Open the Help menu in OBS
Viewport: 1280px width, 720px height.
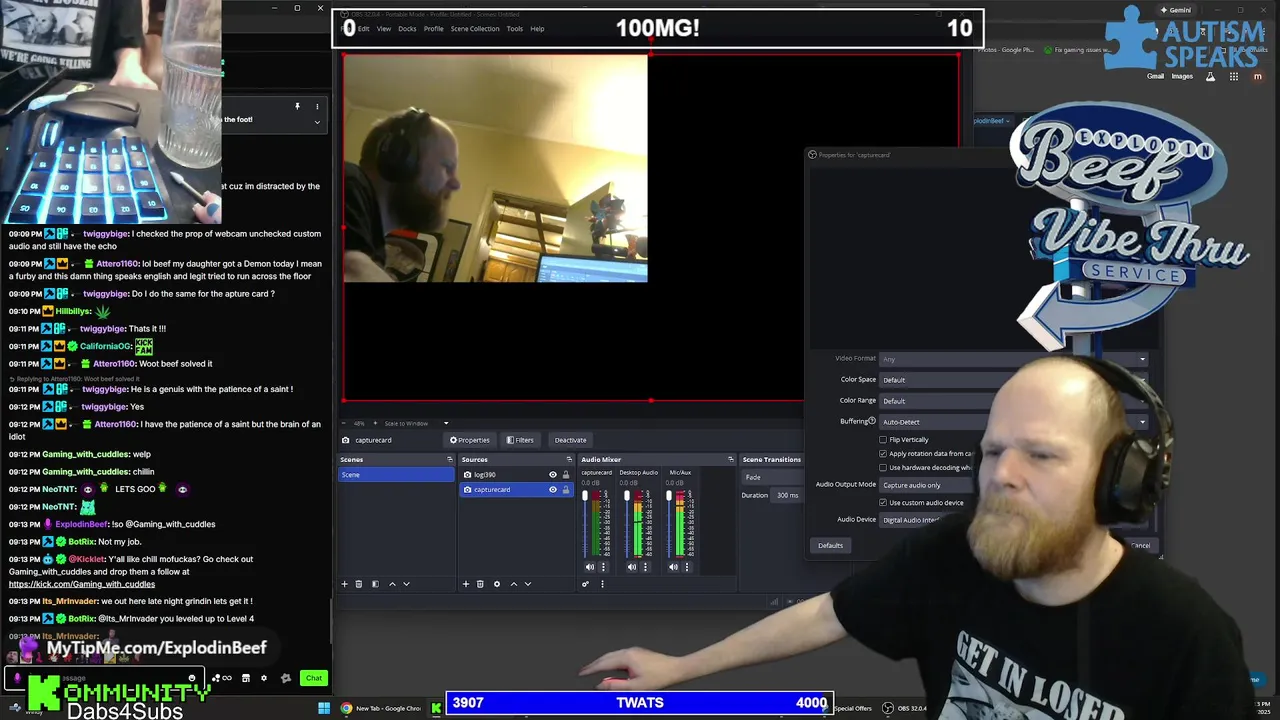pos(537,29)
